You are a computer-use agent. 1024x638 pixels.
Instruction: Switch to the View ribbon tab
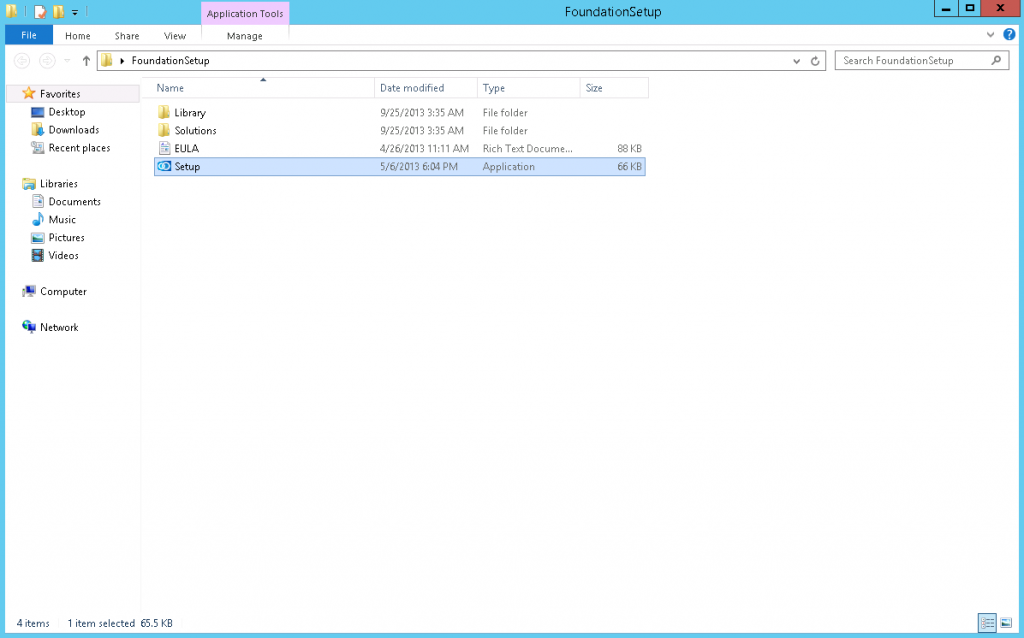(175, 36)
